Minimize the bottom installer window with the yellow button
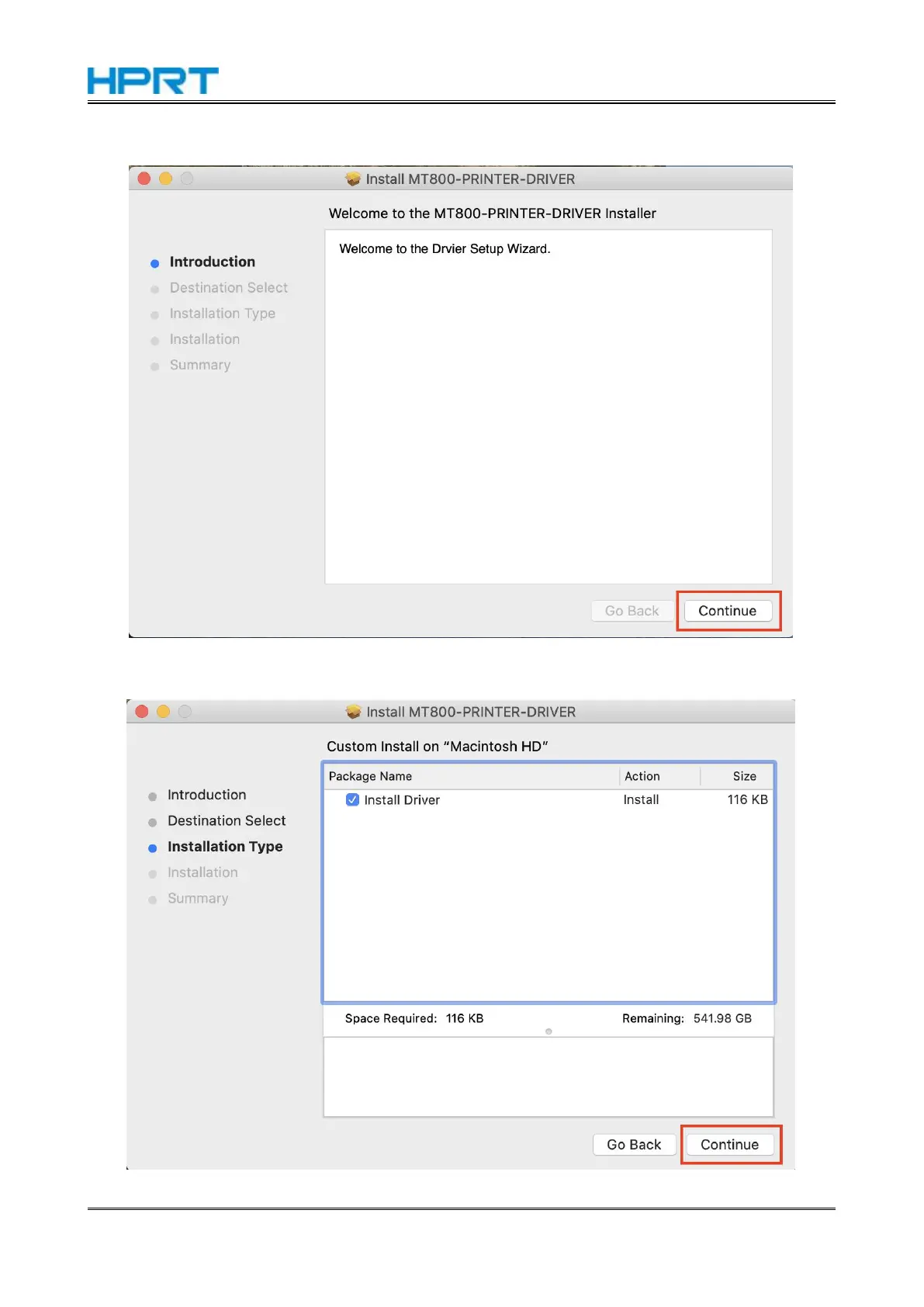This screenshot has width=924, height=1307. pyautogui.click(x=163, y=712)
